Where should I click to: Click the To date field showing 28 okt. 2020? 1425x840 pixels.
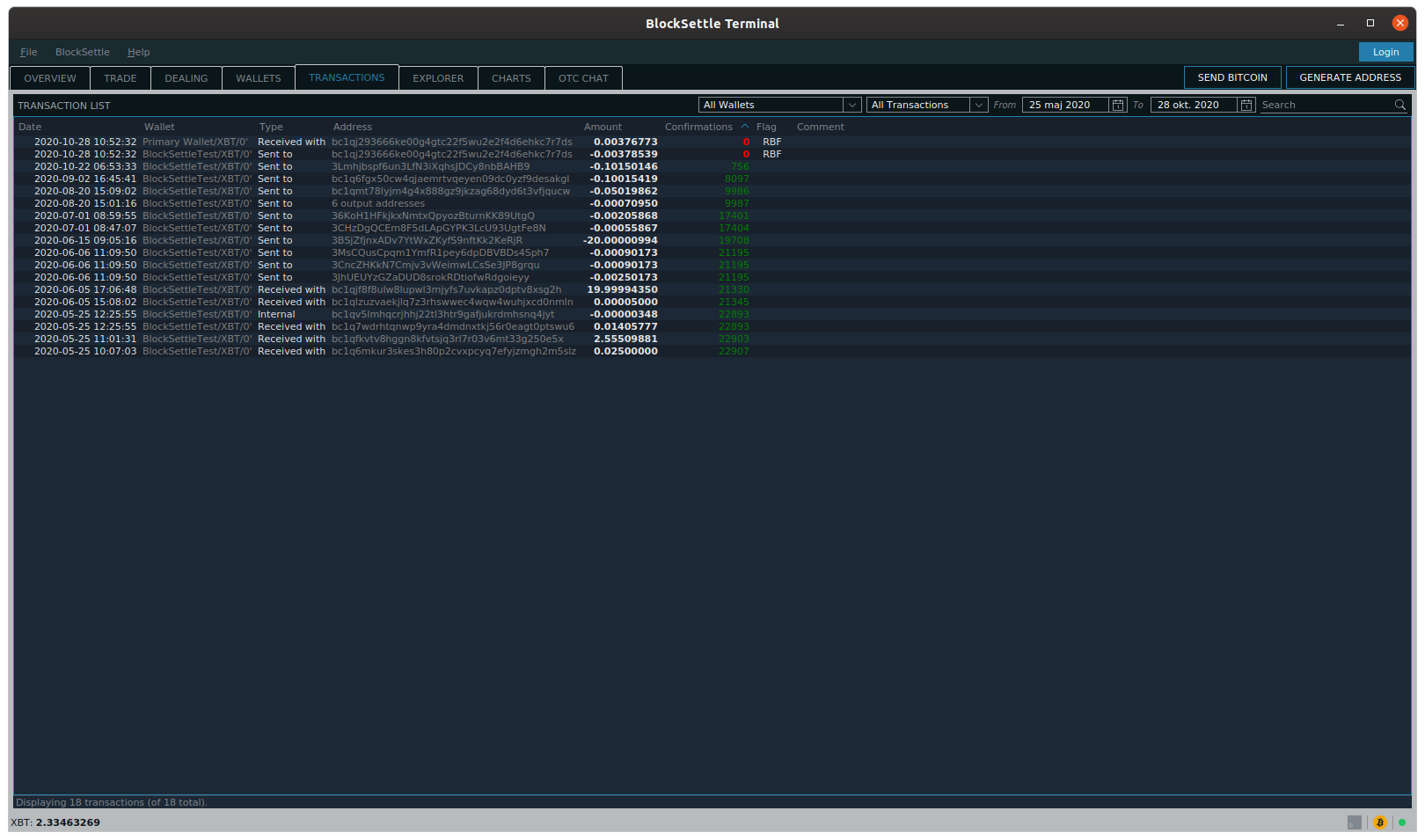click(1194, 105)
